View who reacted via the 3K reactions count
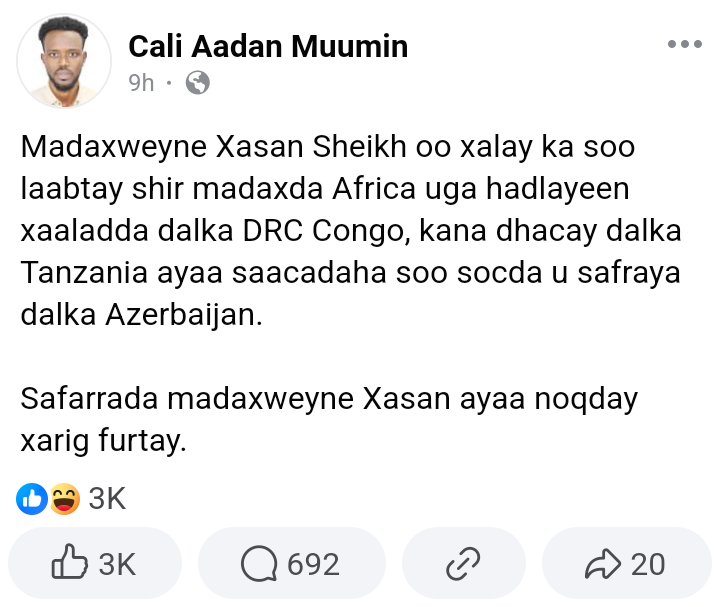 [x=108, y=498]
